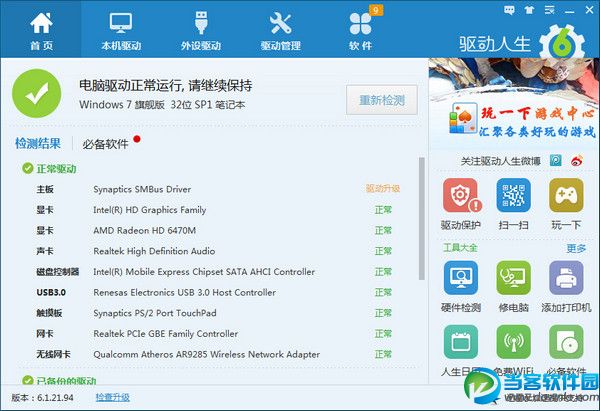Open 添加打印机 printer icon
Viewport: 600px width, 411px height.
tap(566, 278)
